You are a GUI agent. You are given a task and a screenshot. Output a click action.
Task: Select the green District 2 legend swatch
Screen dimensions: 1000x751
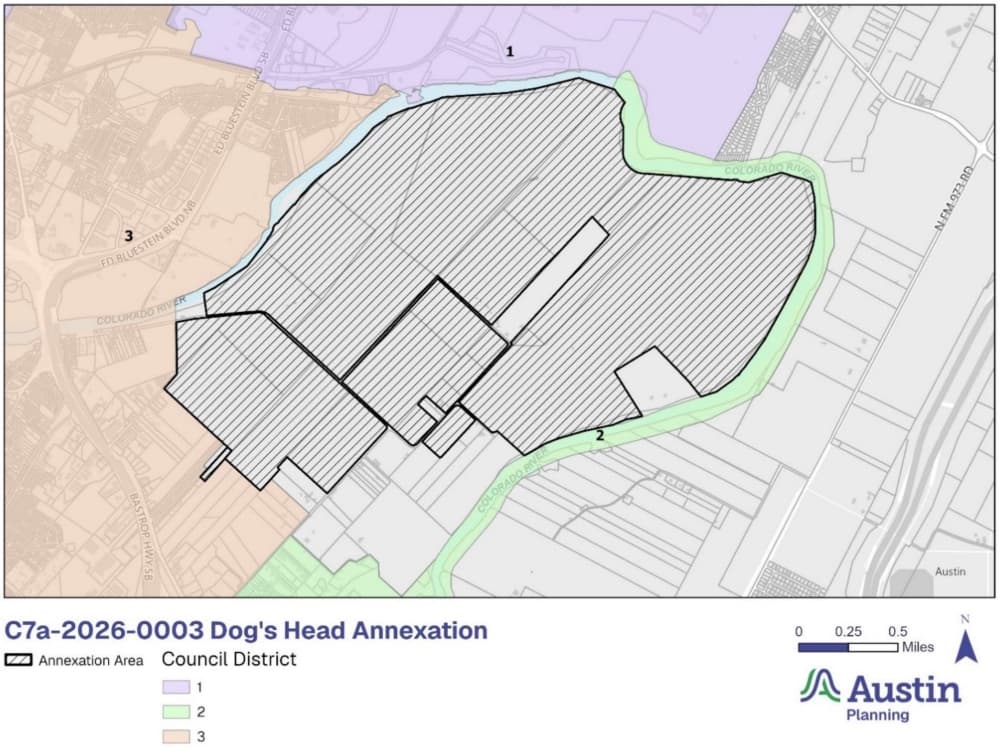coord(176,711)
